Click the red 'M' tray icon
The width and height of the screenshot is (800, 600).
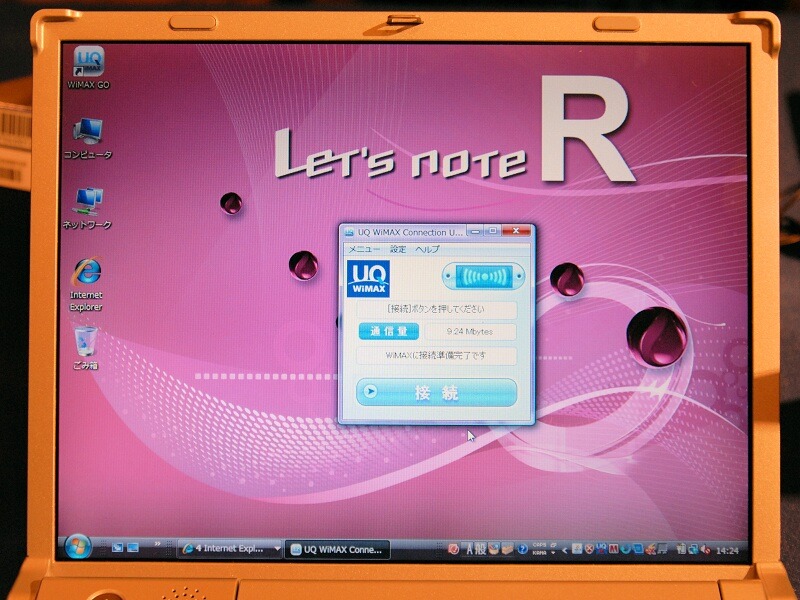pyautogui.click(x=614, y=549)
